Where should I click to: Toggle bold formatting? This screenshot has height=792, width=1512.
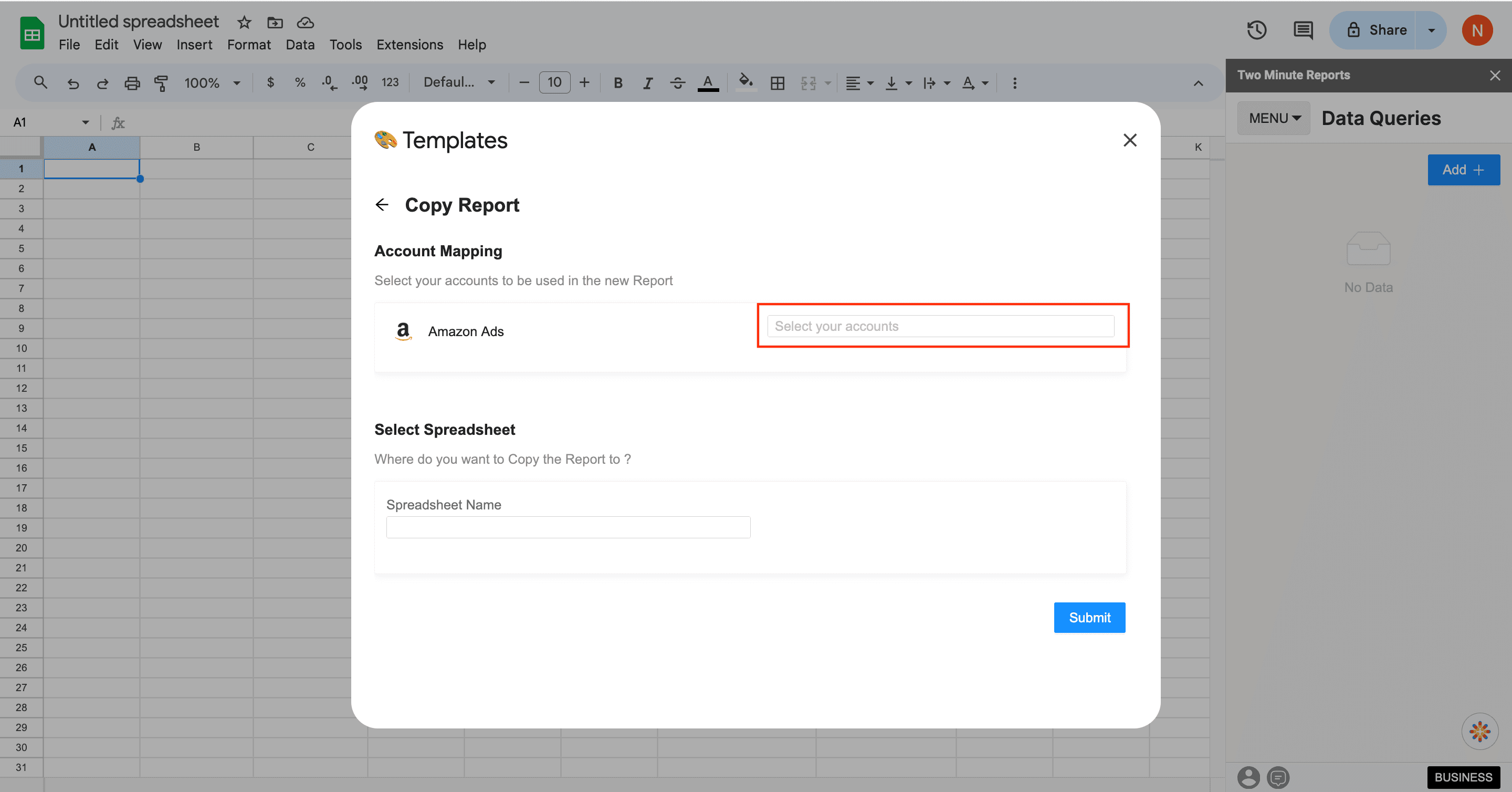coord(617,83)
